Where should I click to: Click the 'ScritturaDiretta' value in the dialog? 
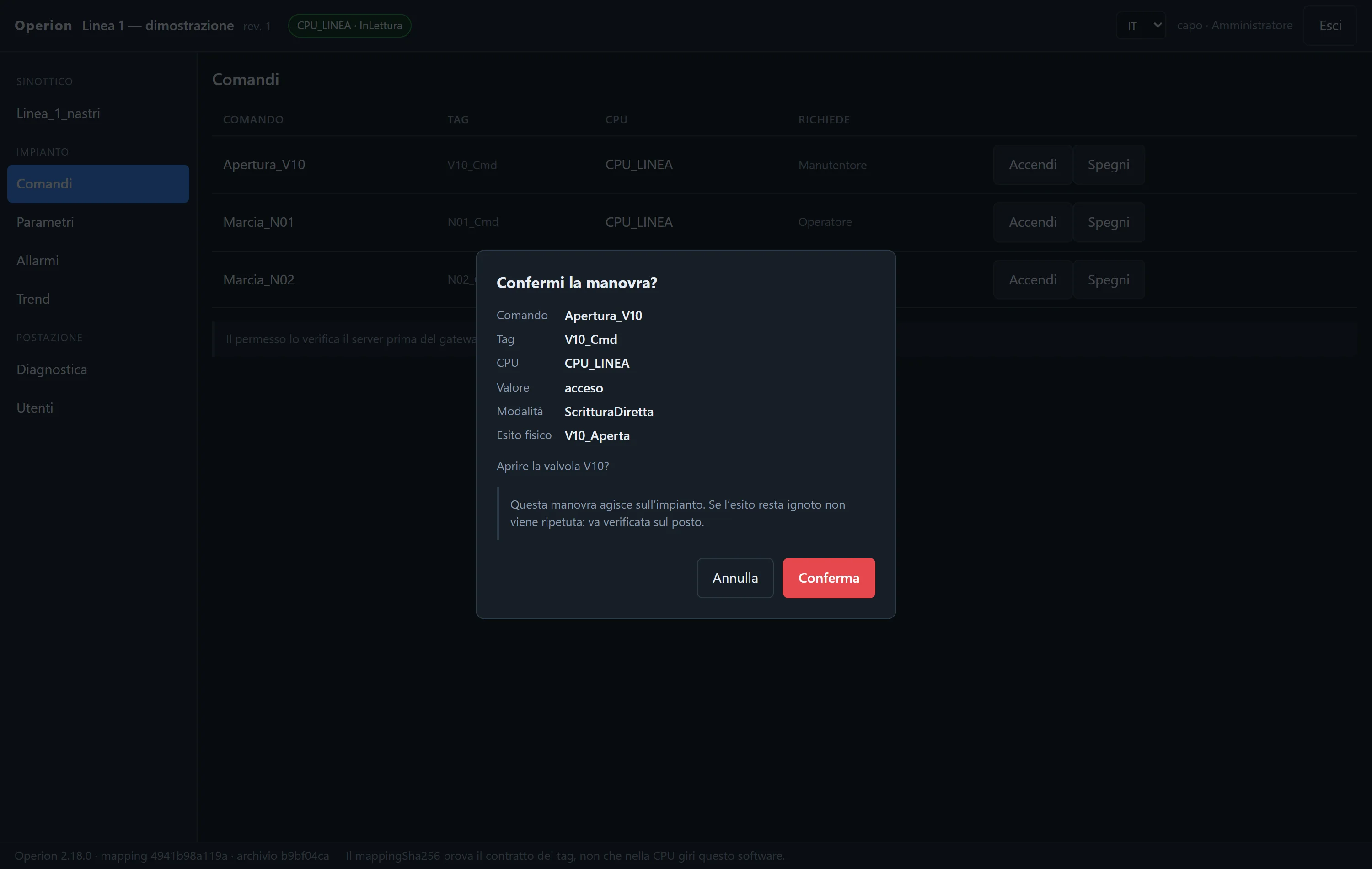[x=609, y=412]
